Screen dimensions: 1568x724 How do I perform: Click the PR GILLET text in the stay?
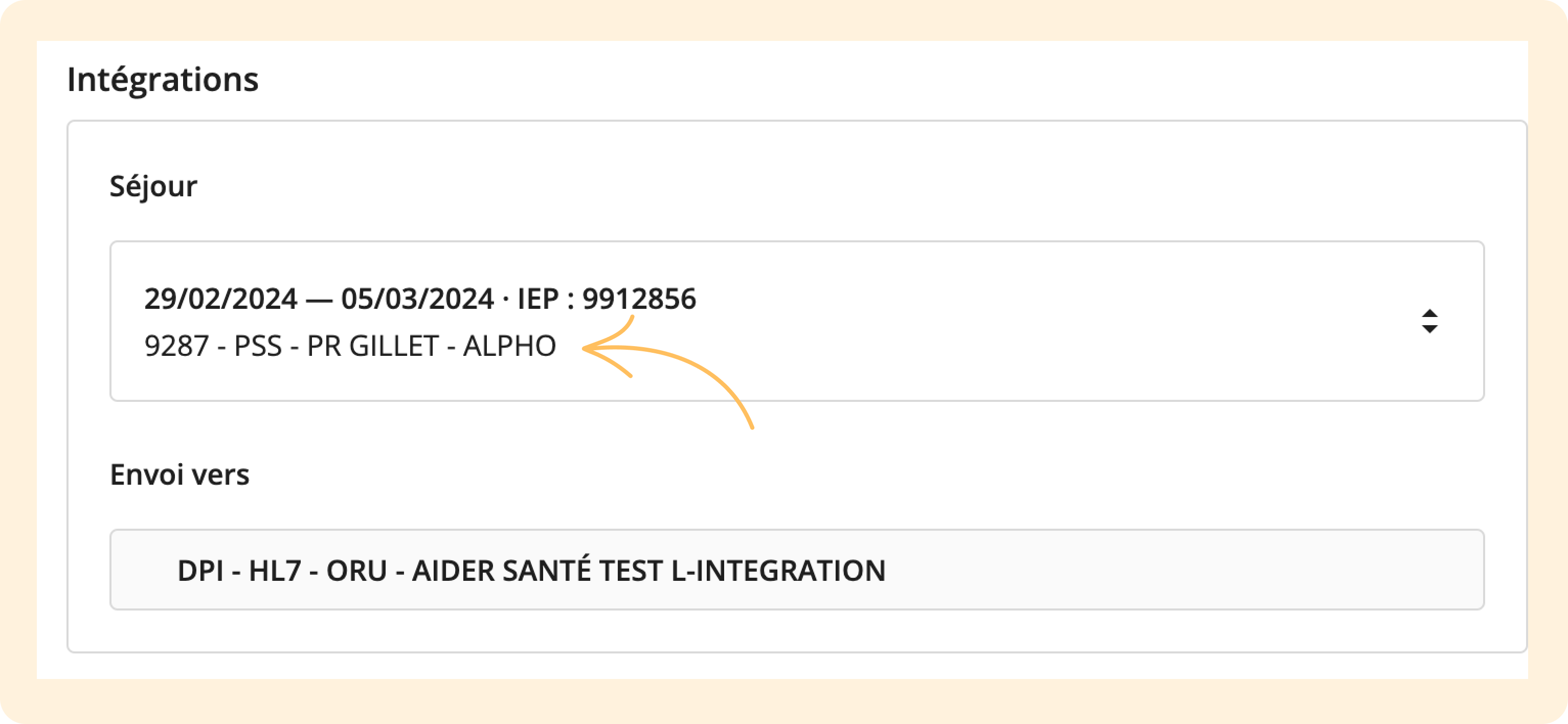(372, 346)
